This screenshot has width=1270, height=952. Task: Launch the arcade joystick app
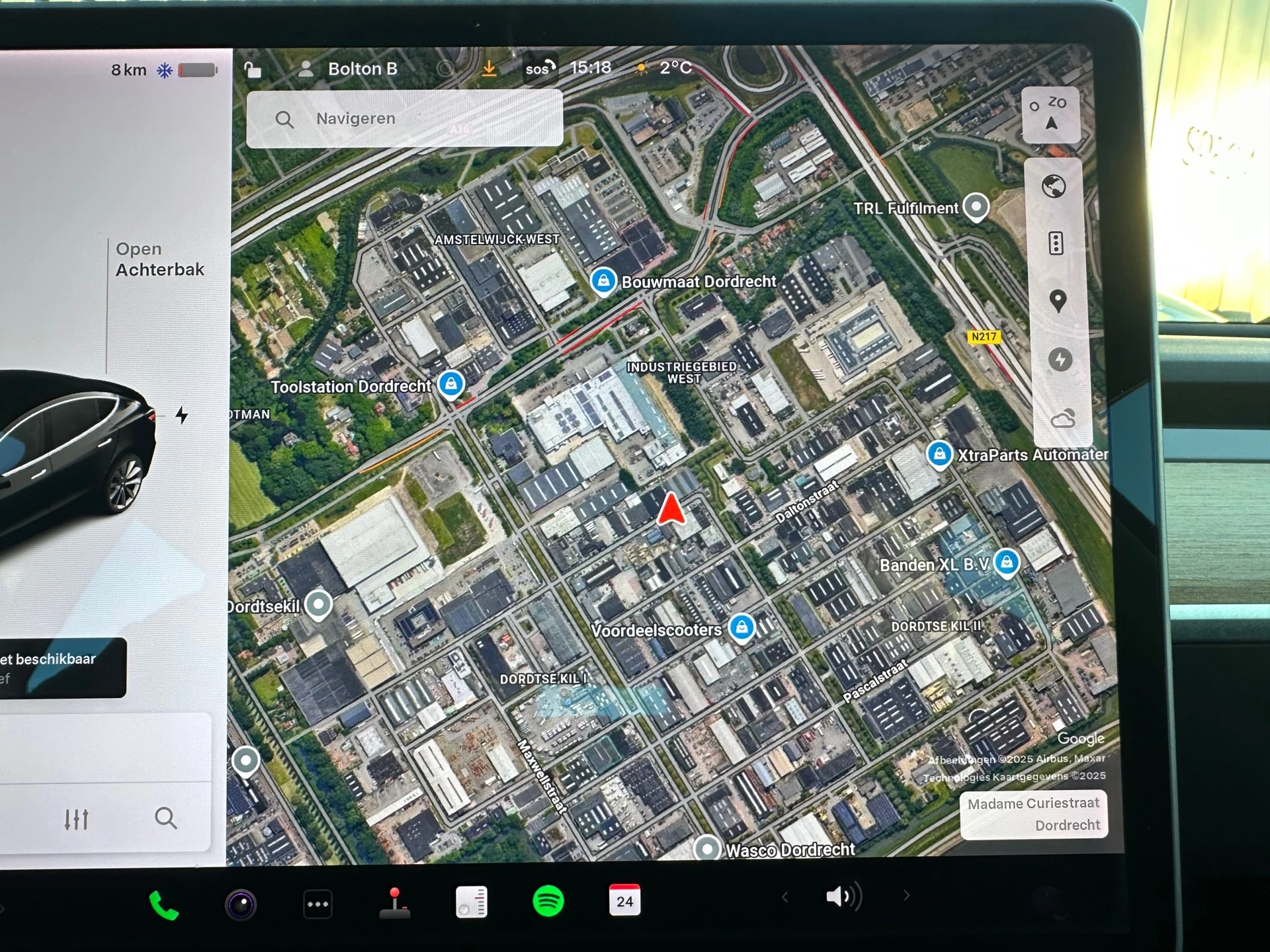tap(395, 903)
